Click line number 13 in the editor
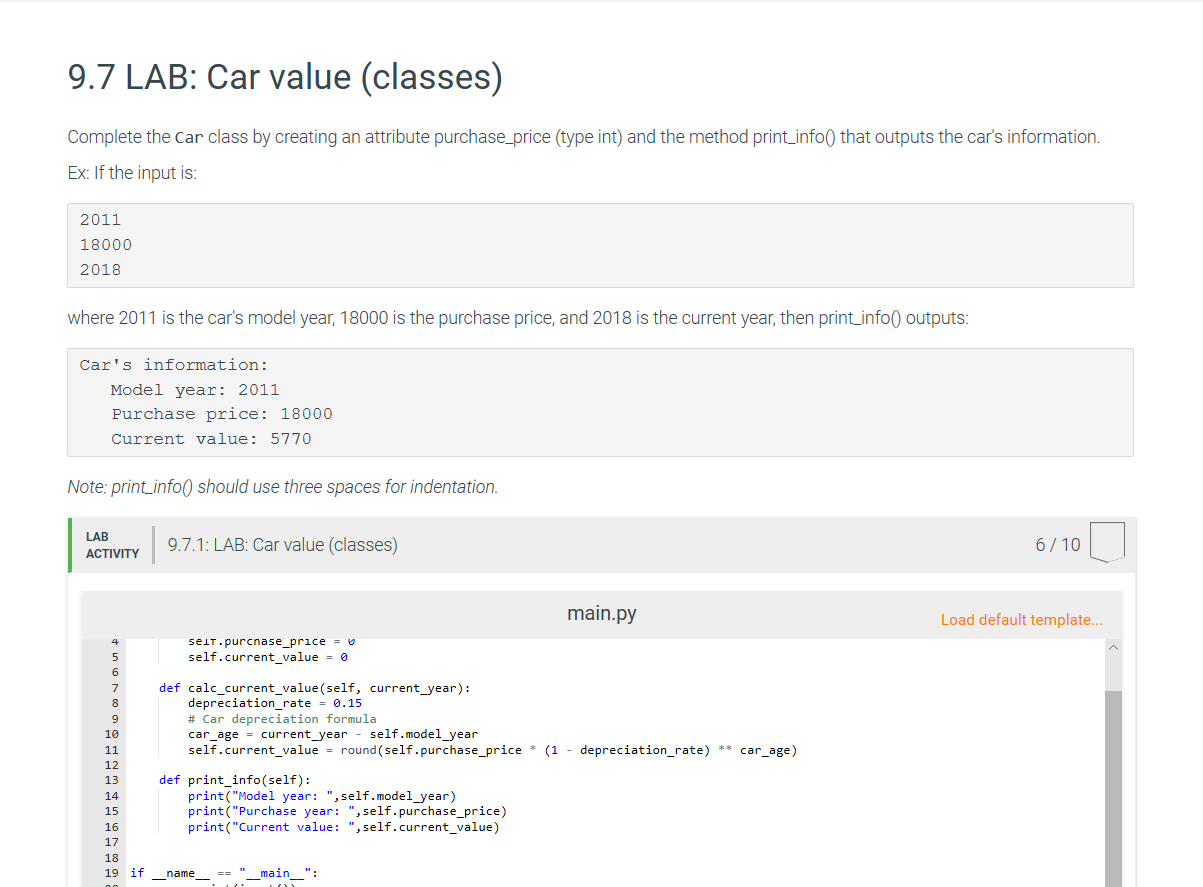The height and width of the screenshot is (887, 1203). pyautogui.click(x=111, y=780)
